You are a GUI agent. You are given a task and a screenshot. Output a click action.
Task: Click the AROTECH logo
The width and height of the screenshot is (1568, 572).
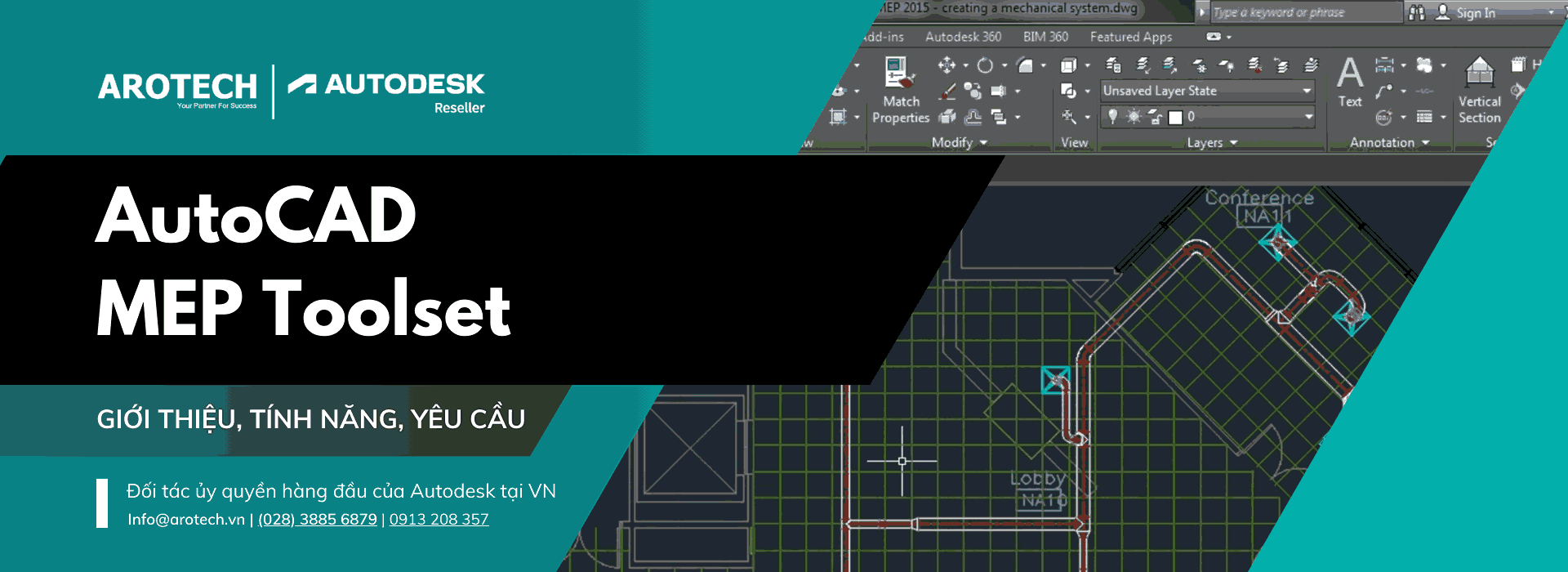click(x=177, y=90)
